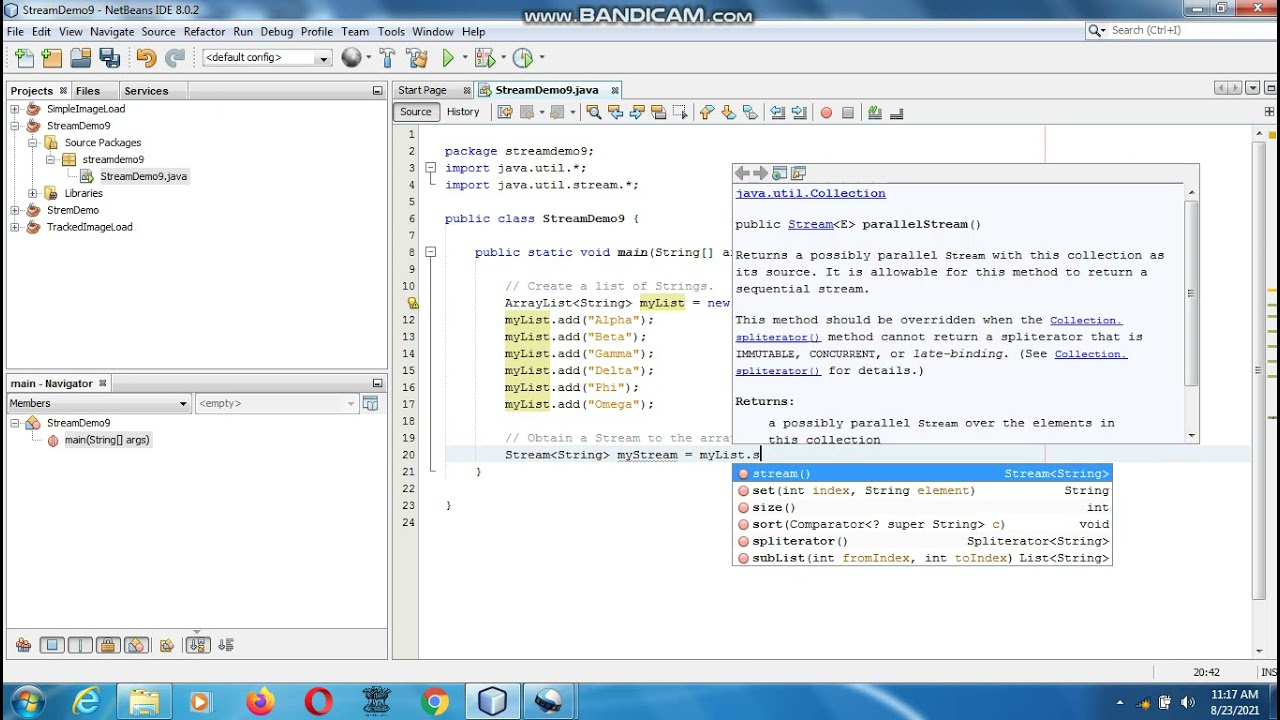Toggle the Rectangular Selection icon

[x=680, y=113]
